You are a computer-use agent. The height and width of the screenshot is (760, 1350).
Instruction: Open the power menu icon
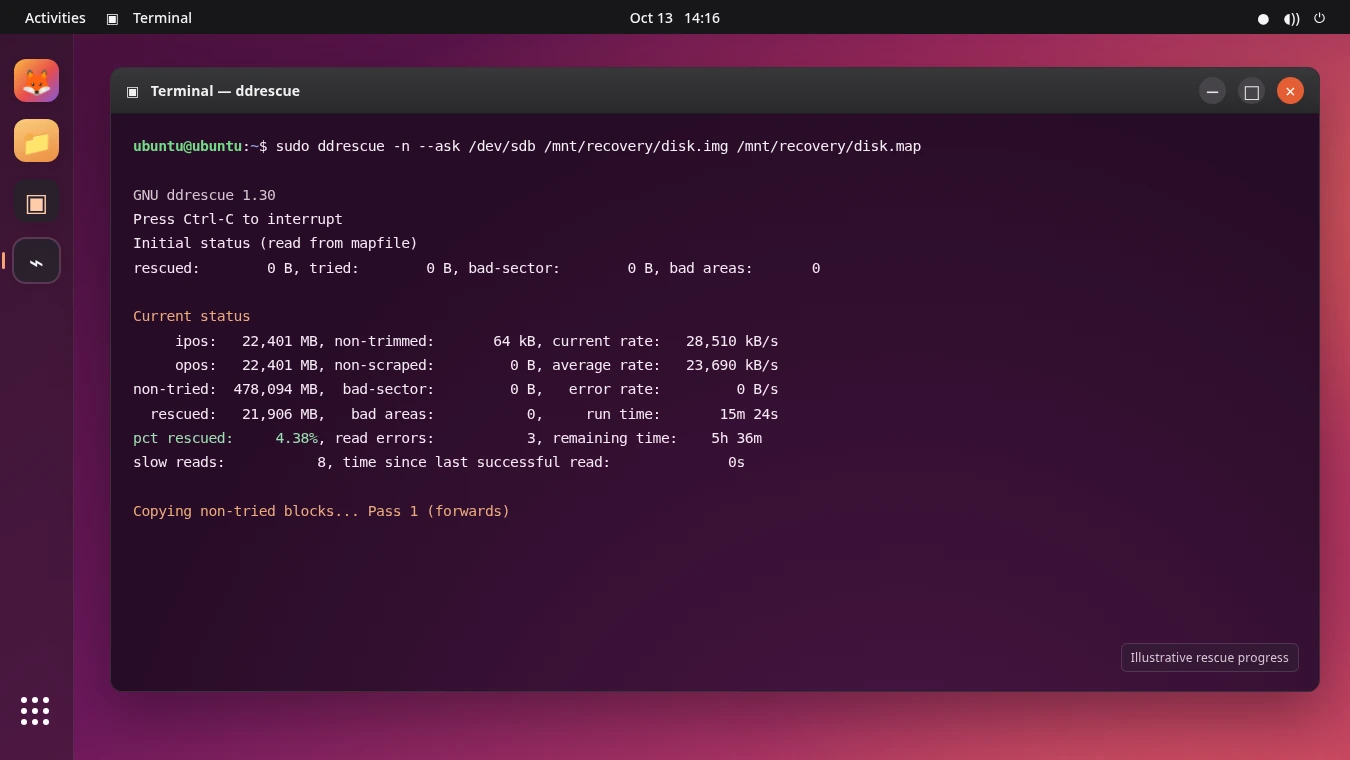pyautogui.click(x=1320, y=18)
